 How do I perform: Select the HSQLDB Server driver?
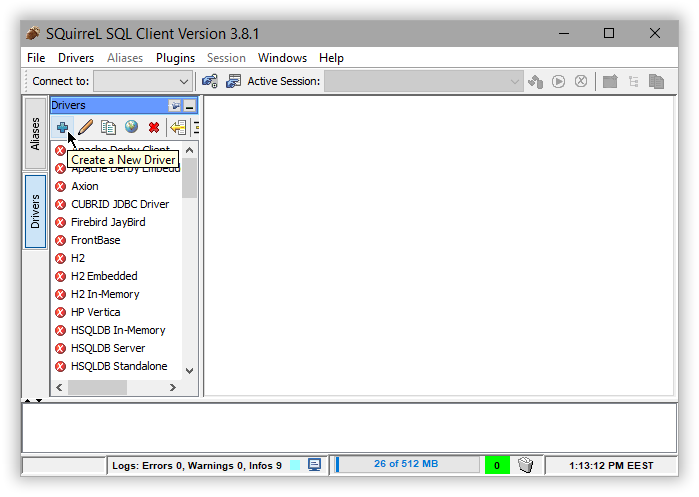(x=107, y=348)
